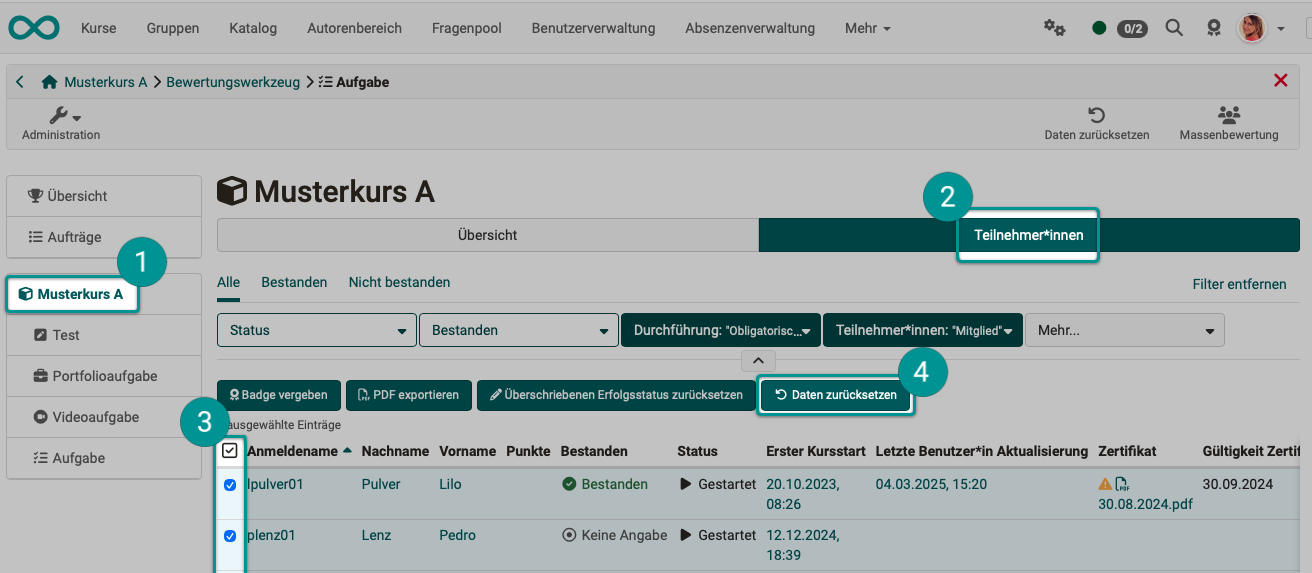Sort by Nachname column header

click(x=395, y=451)
